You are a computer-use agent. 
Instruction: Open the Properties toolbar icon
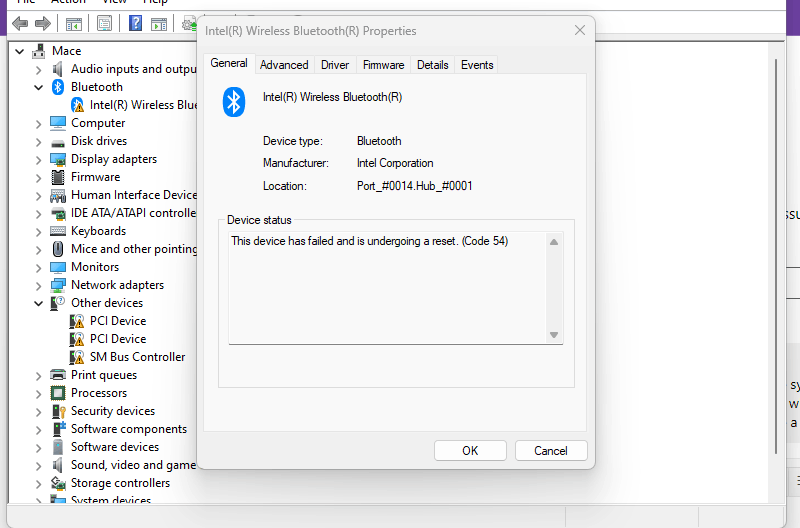pos(104,23)
